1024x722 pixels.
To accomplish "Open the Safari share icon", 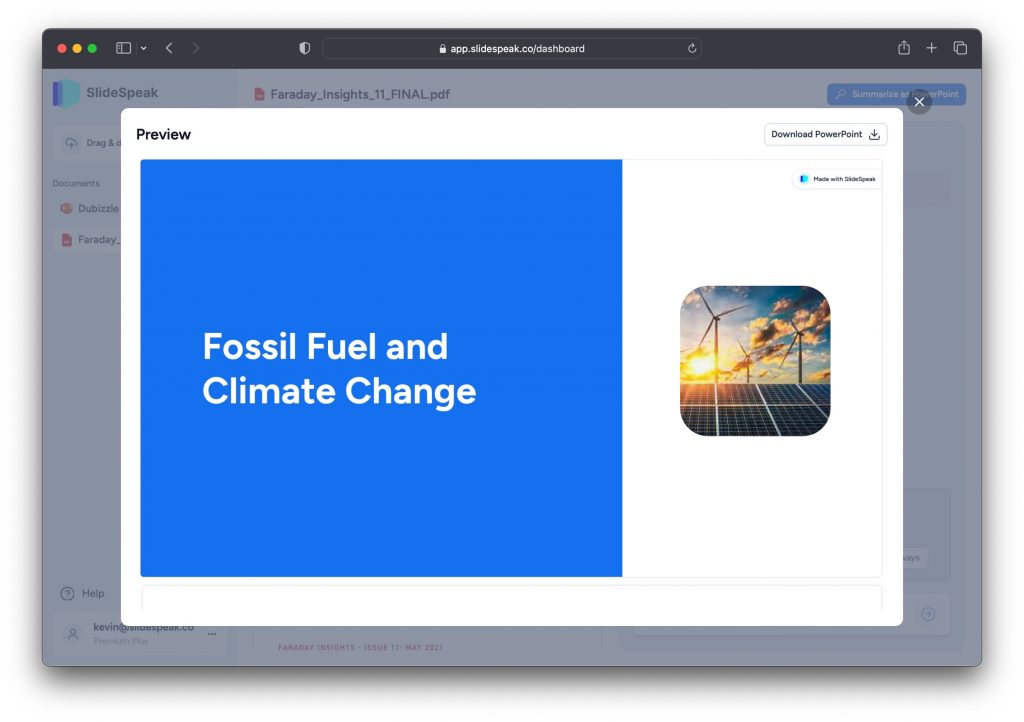I will pyautogui.click(x=904, y=48).
